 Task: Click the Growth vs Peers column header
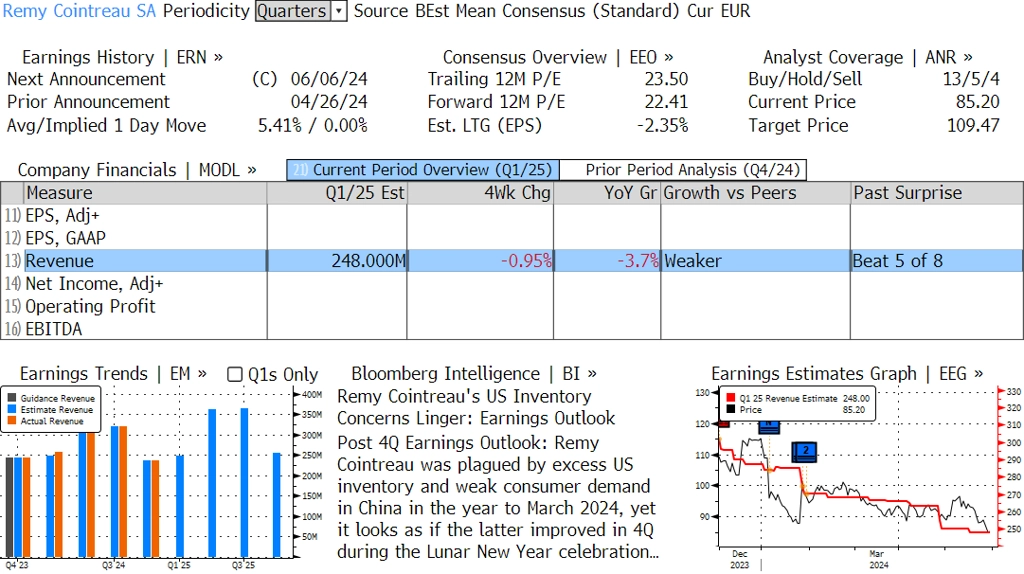coord(756,193)
